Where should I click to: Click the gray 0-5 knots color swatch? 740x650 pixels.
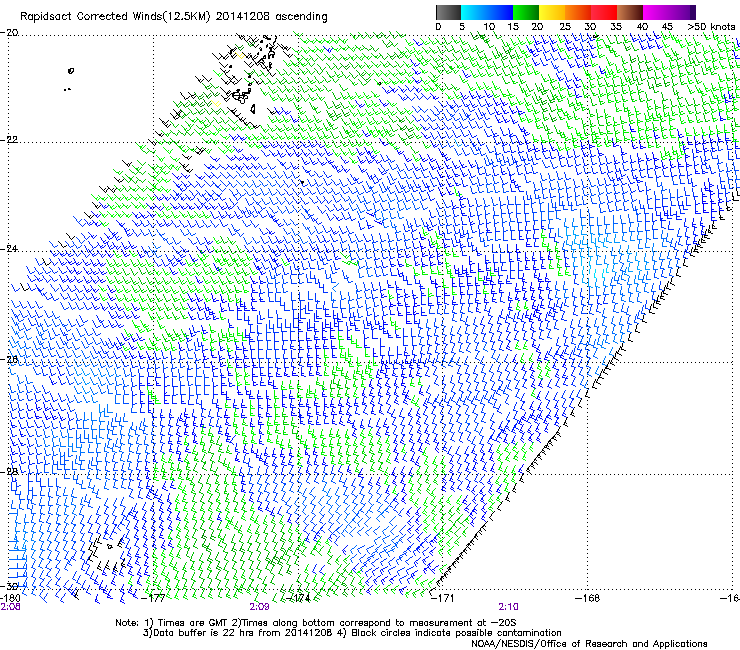click(448, 12)
